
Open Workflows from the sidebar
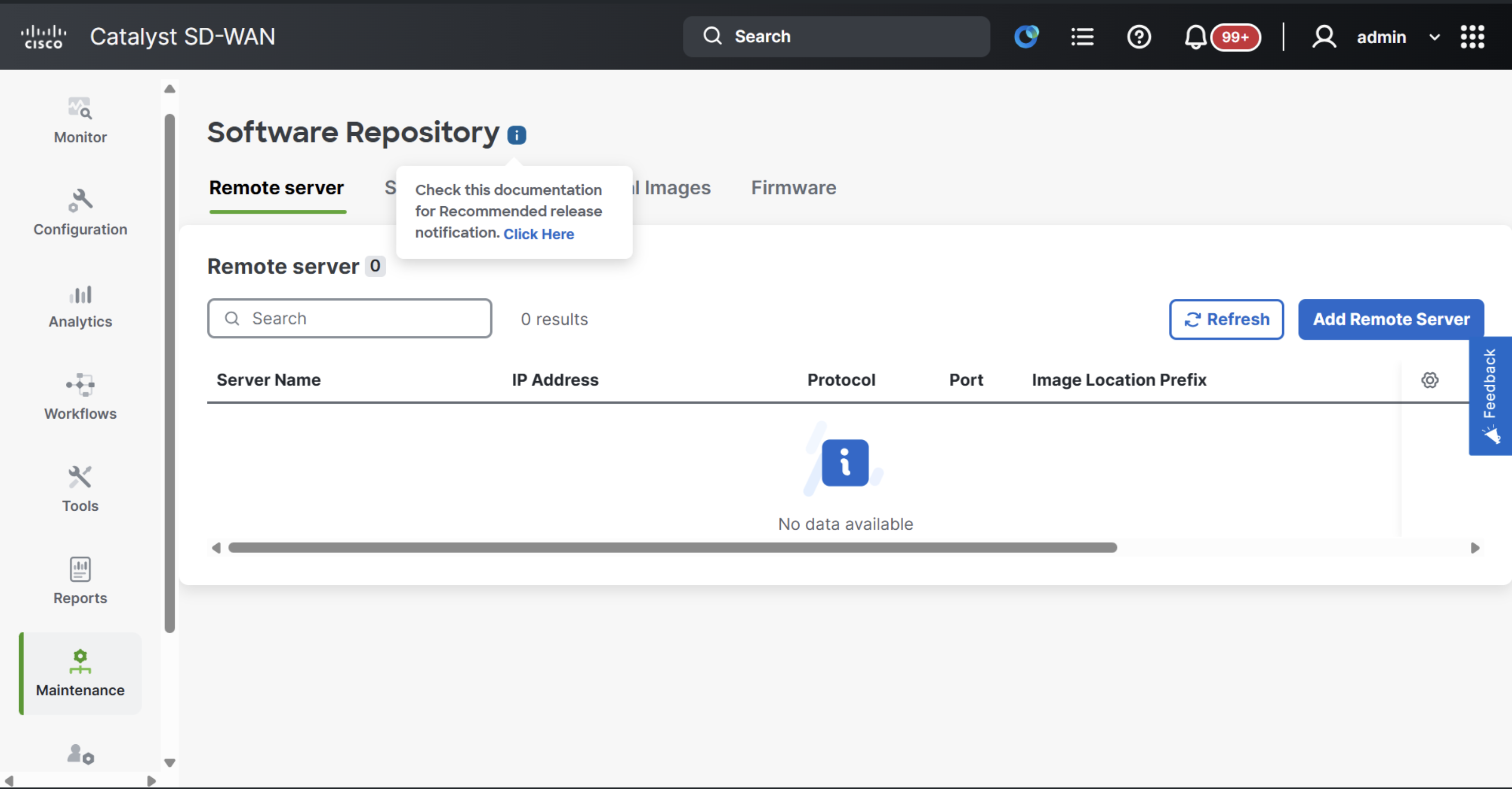[80, 397]
